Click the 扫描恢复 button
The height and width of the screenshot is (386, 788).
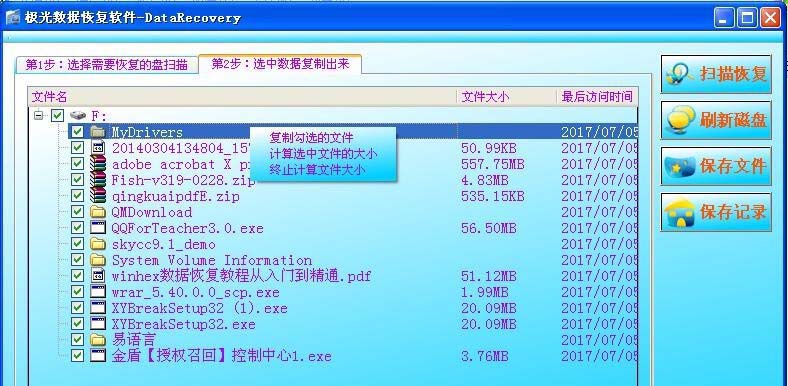click(716, 74)
